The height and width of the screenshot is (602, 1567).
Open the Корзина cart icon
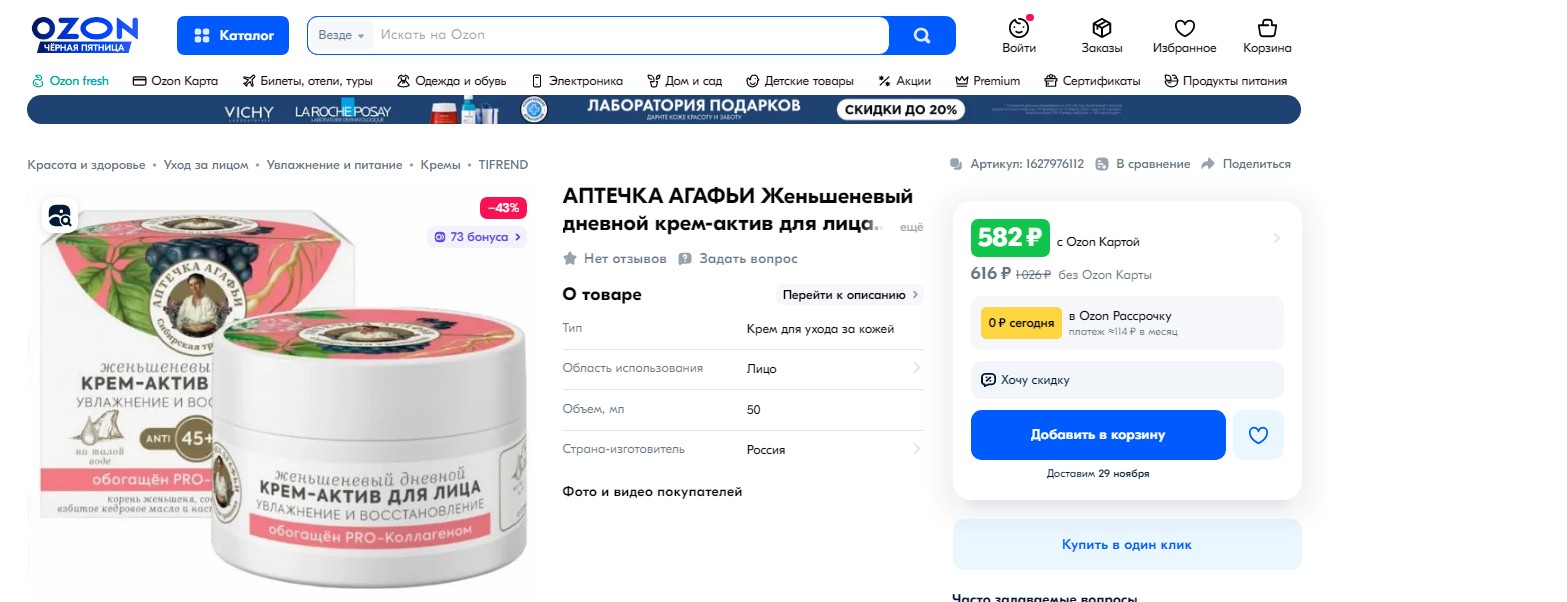click(1267, 28)
